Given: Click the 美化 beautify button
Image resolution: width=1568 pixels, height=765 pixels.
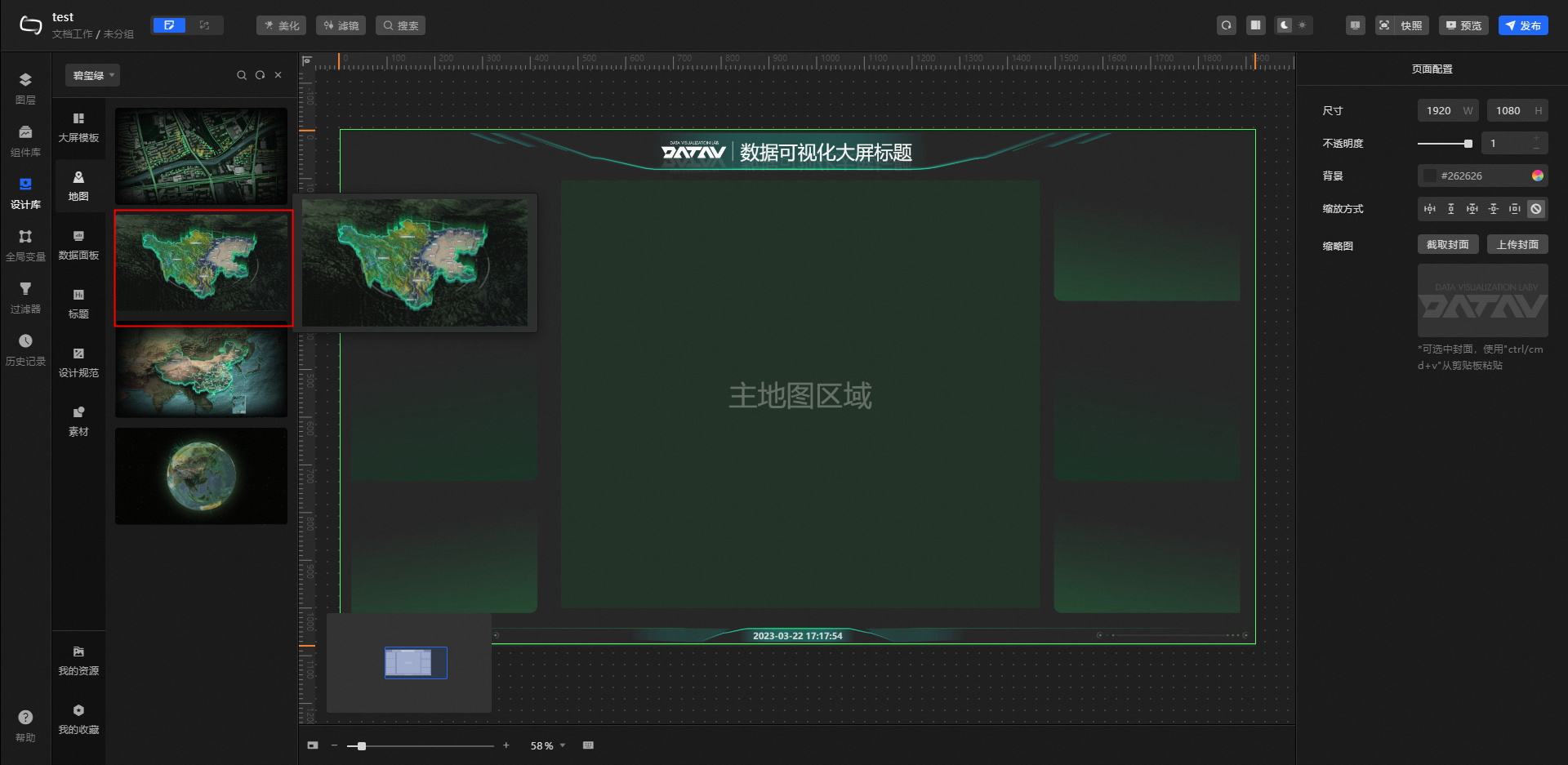Looking at the screenshot, I should tap(282, 25).
